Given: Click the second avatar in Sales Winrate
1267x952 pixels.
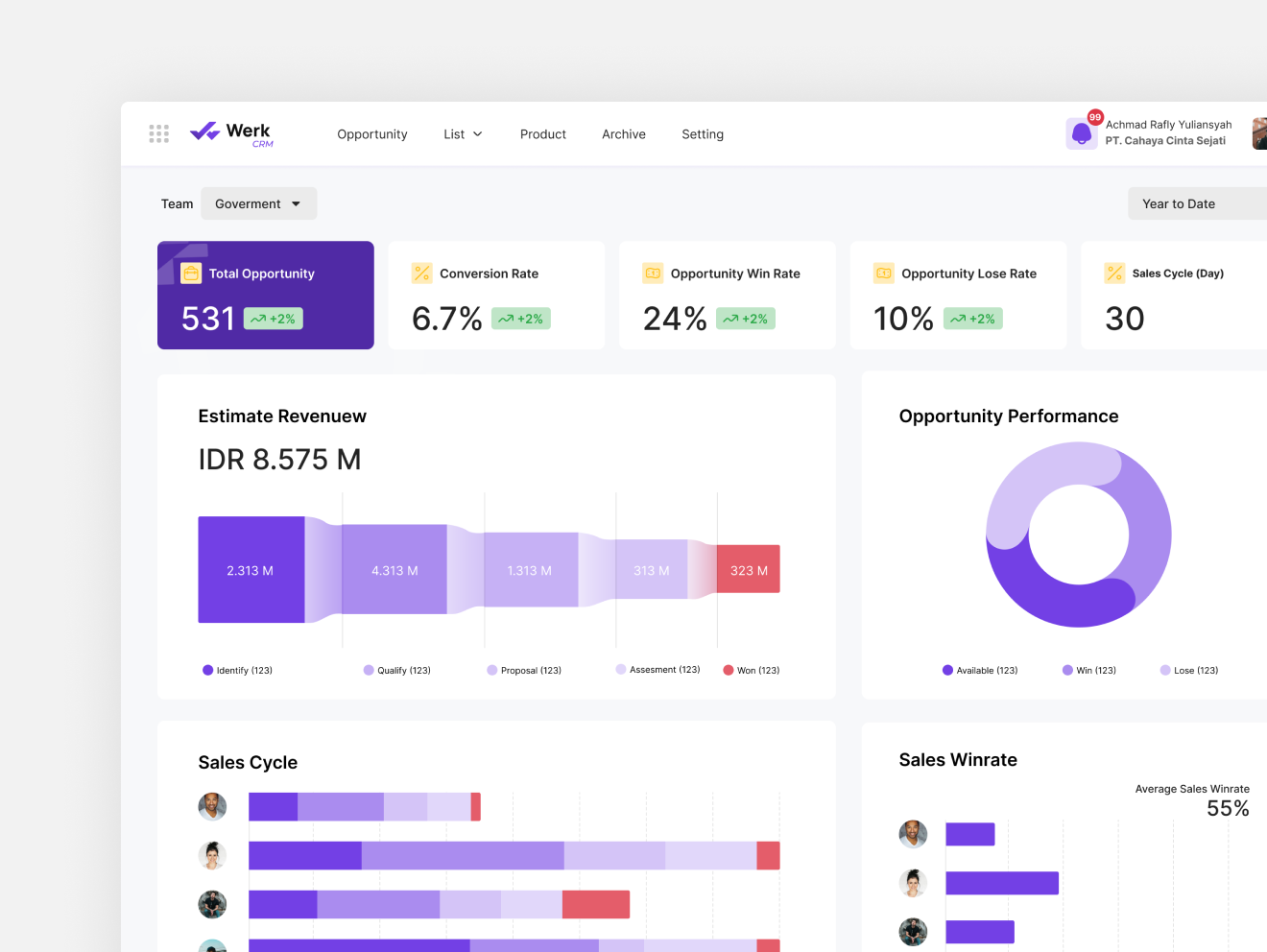Looking at the screenshot, I should pos(913,883).
